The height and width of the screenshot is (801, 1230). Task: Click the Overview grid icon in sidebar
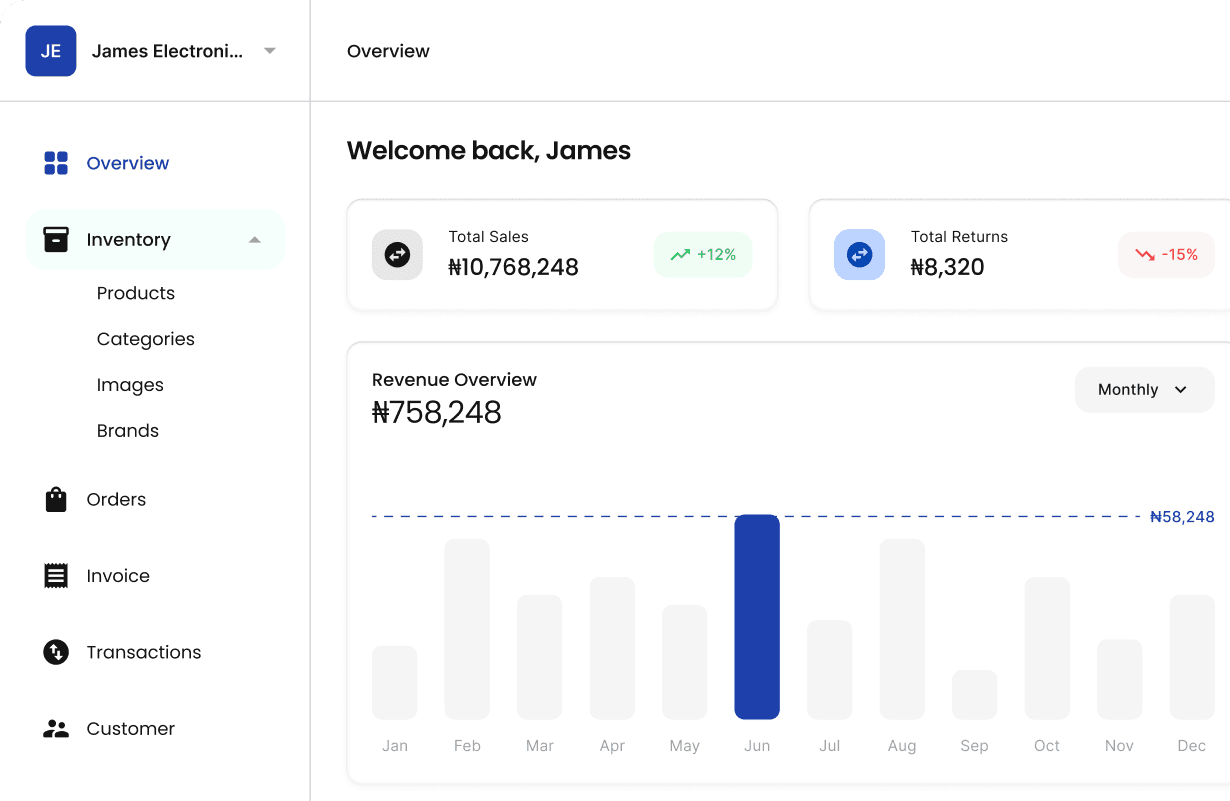tap(56, 163)
